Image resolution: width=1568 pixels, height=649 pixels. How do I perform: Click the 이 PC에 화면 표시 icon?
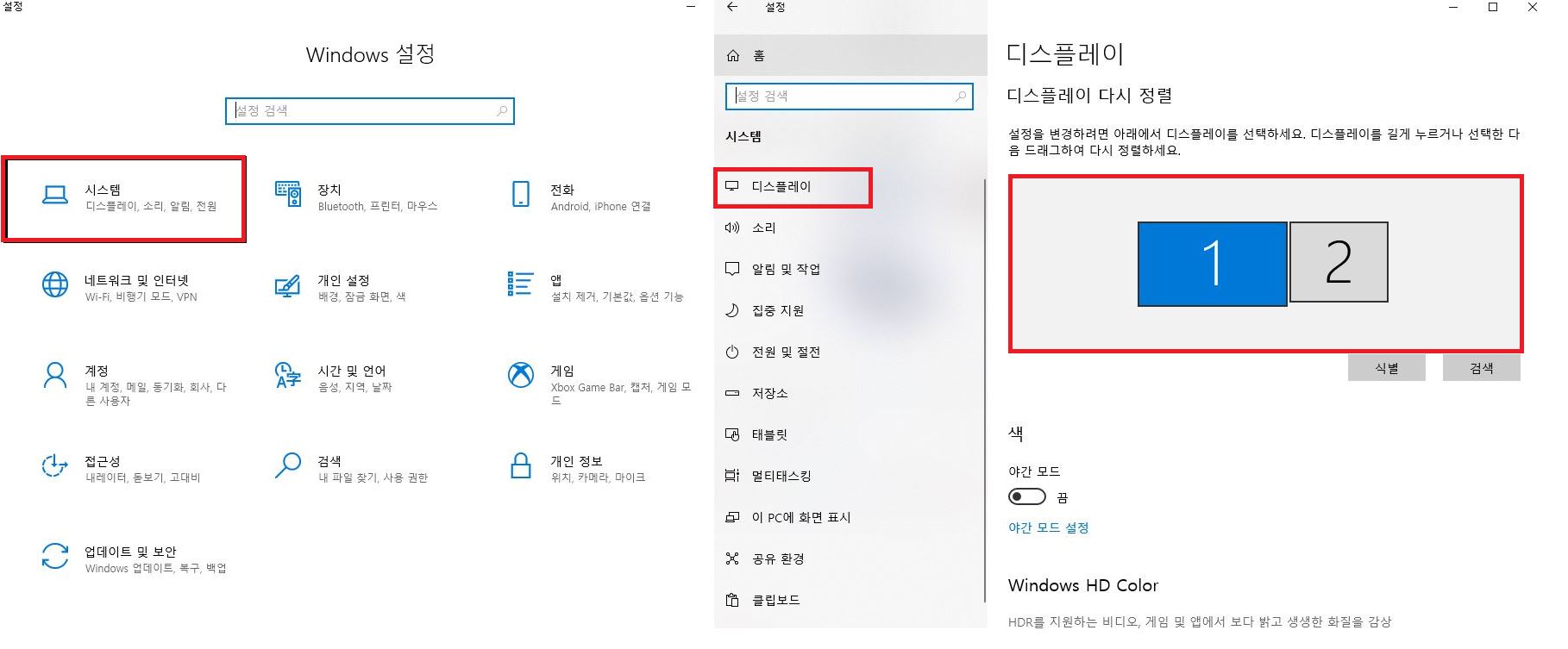(732, 517)
